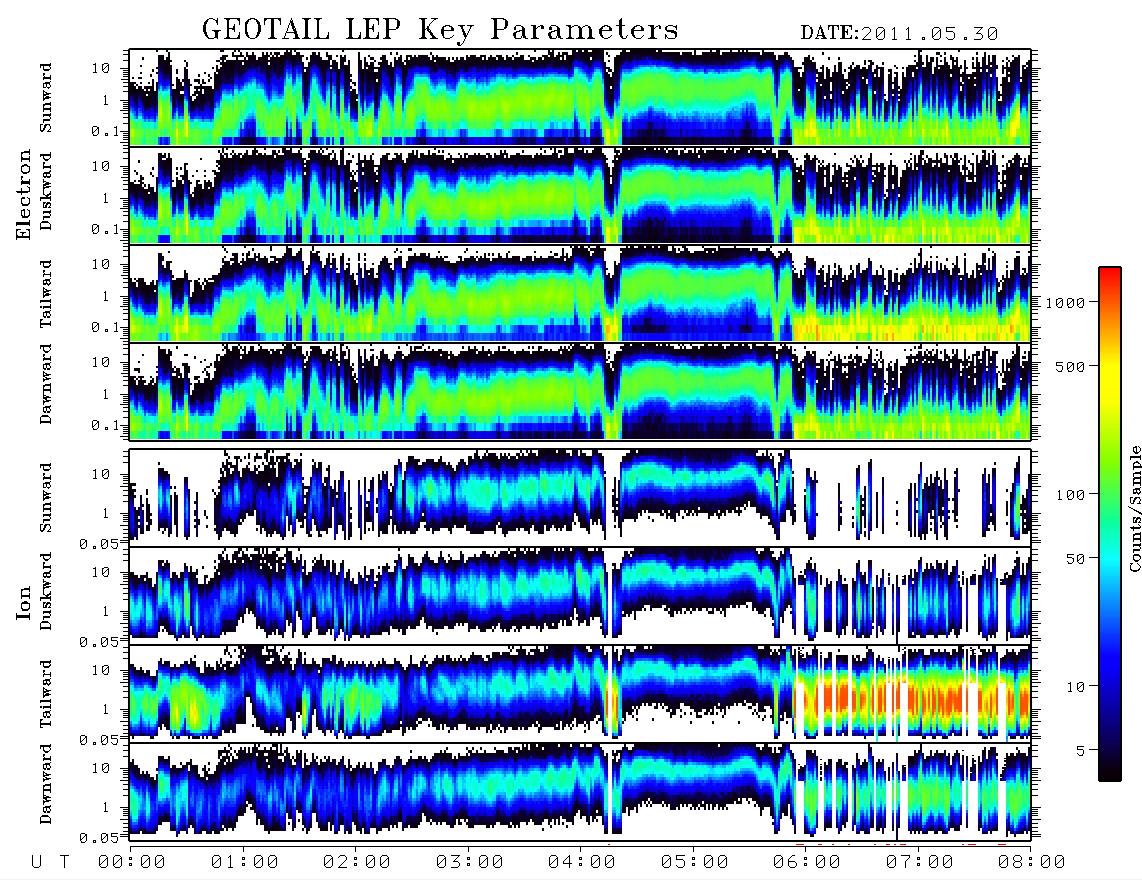Click the "03:00" time tick label
Screen dimensions: 1142x880
coord(470,862)
